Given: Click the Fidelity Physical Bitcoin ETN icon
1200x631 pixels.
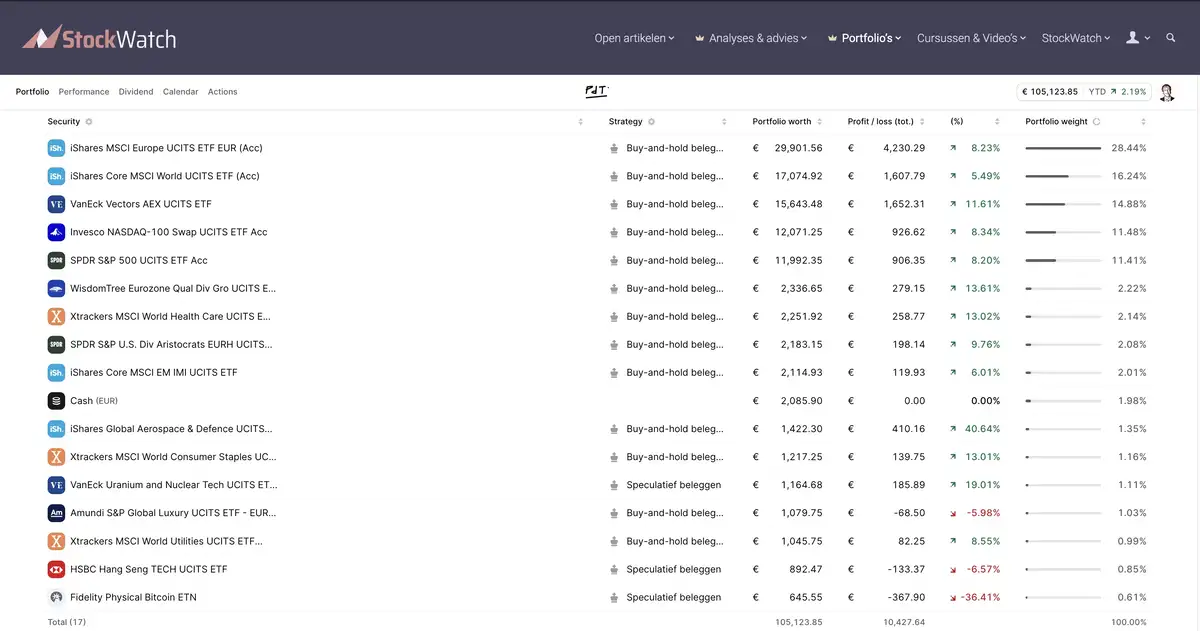Looking at the screenshot, I should (56, 597).
